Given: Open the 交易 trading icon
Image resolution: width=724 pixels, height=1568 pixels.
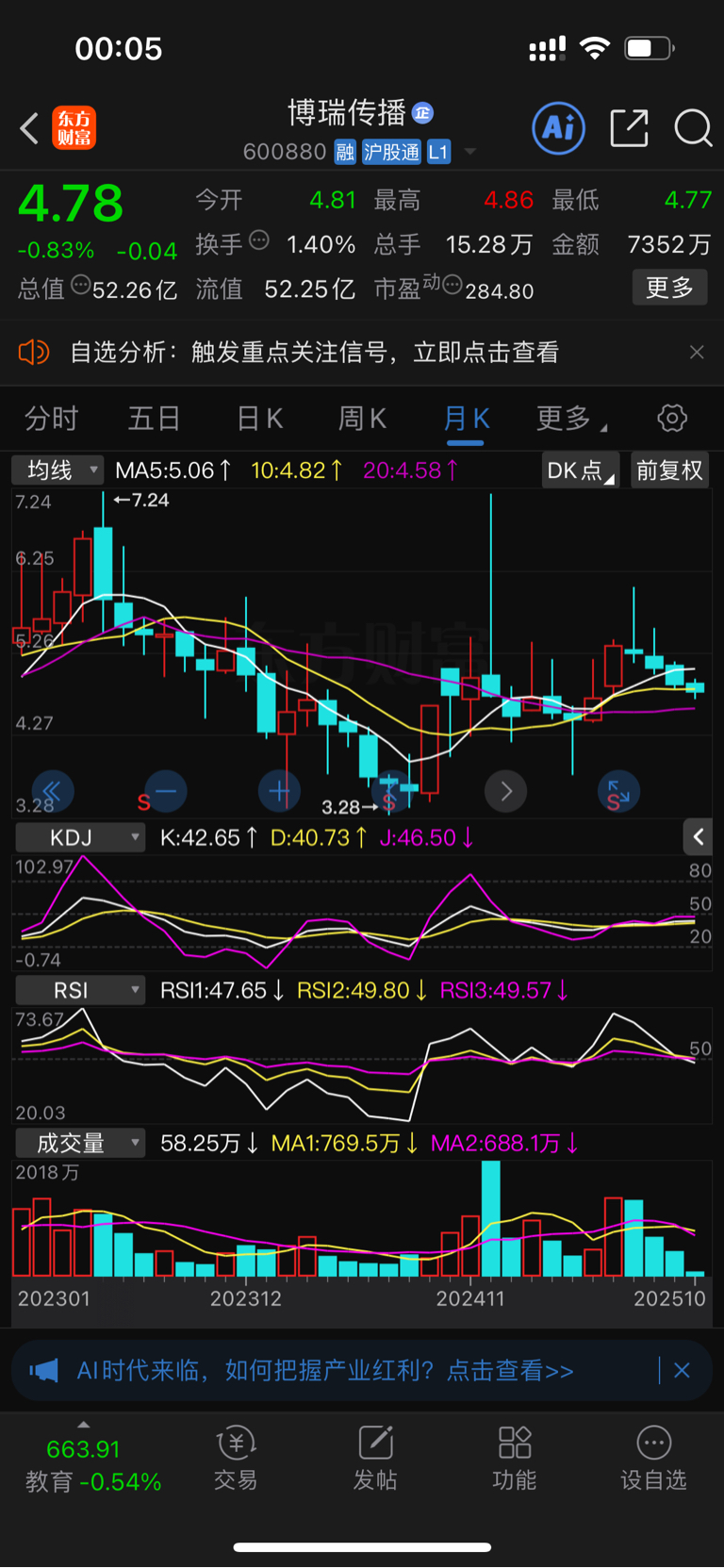Looking at the screenshot, I should (x=236, y=1458).
